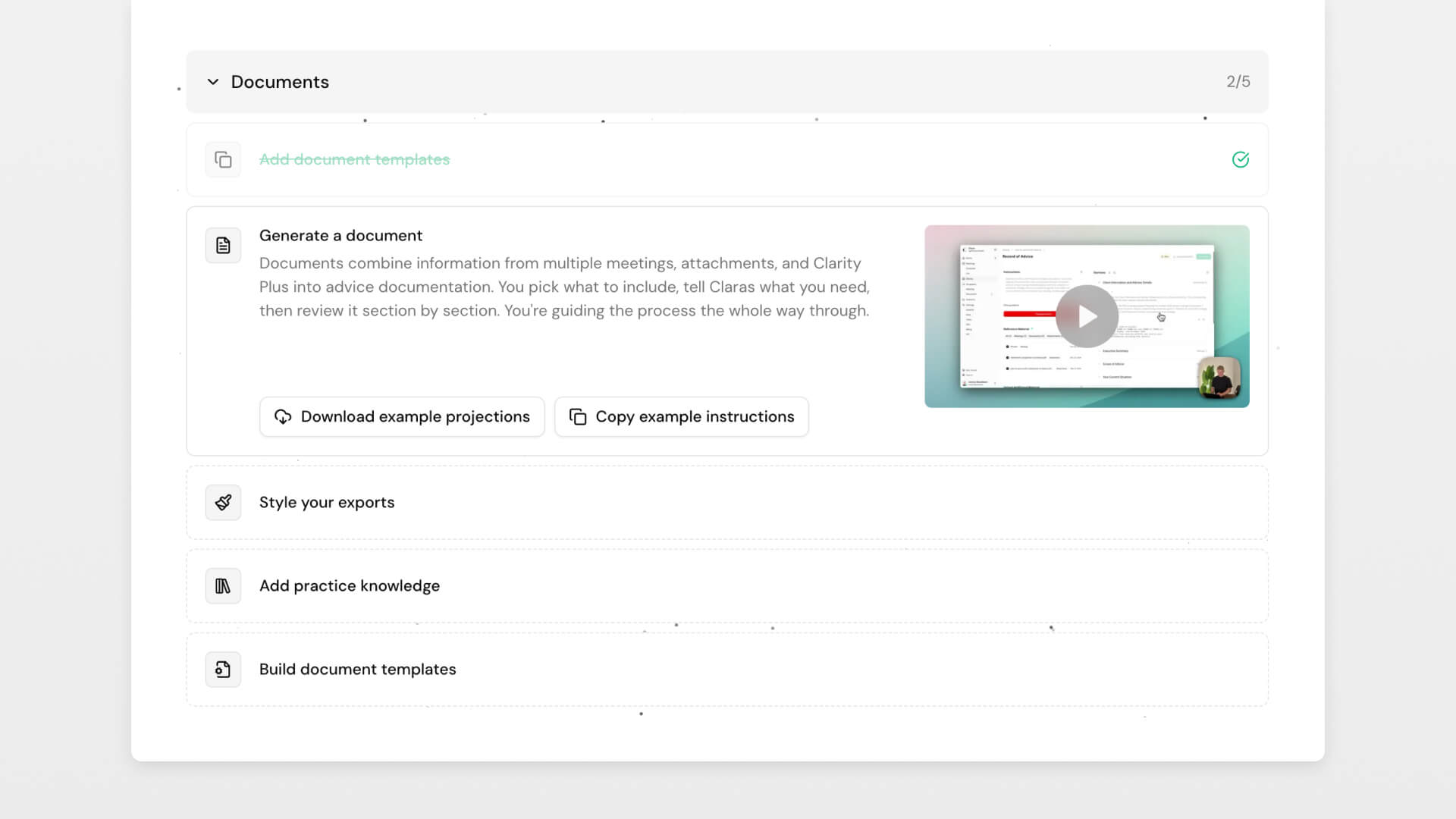Image resolution: width=1456 pixels, height=819 pixels.
Task: Open the Documents checklist section header
Action: click(280, 81)
